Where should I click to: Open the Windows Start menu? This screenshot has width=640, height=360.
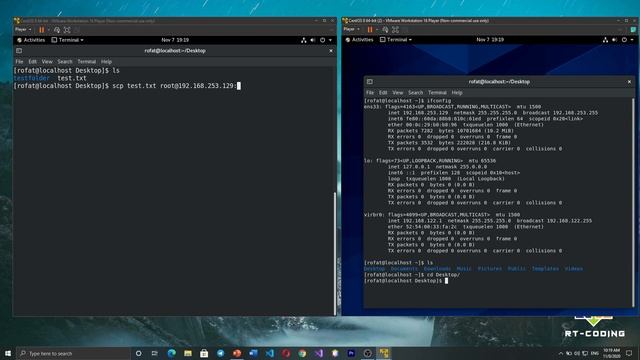(8, 353)
